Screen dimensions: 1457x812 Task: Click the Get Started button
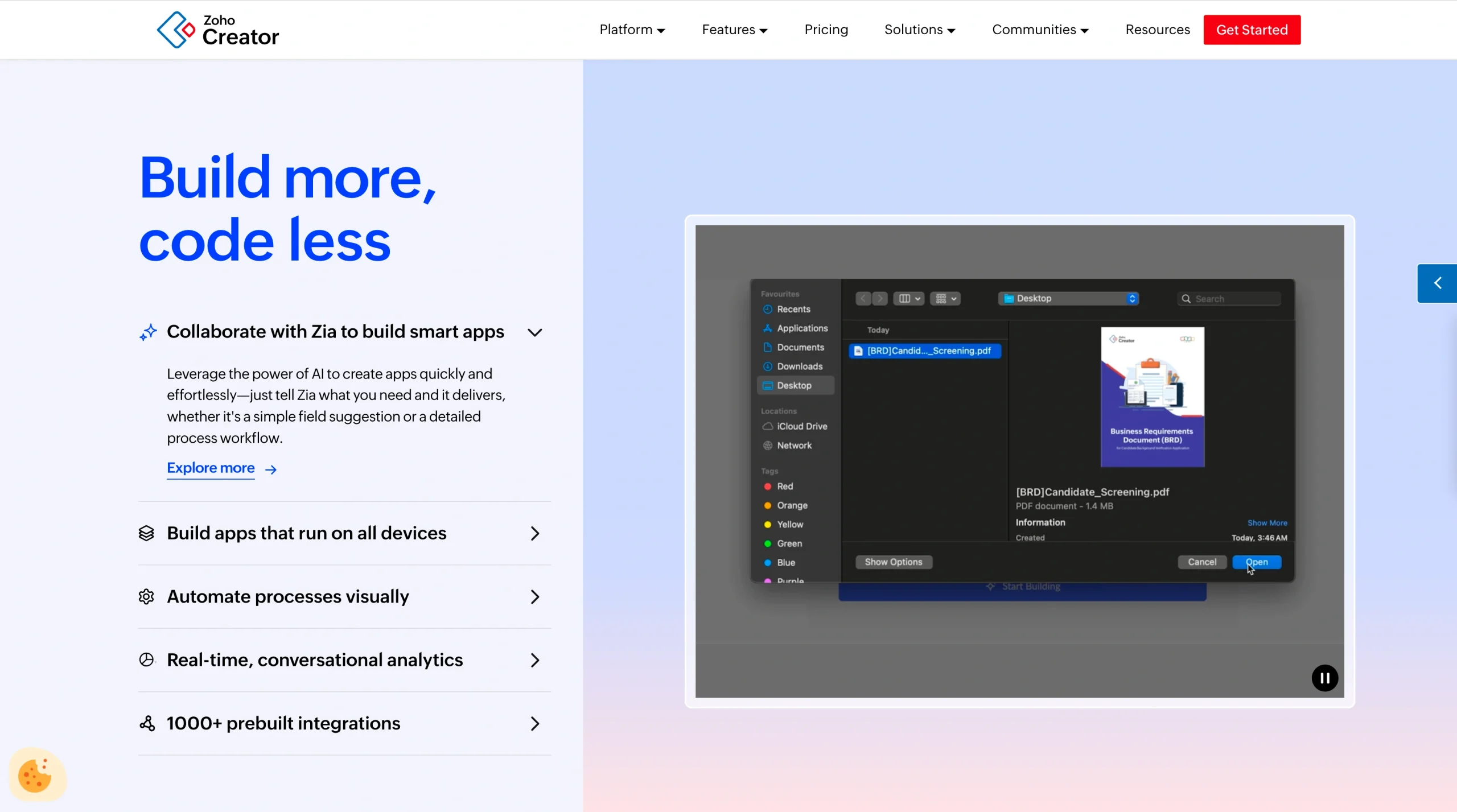click(x=1252, y=30)
